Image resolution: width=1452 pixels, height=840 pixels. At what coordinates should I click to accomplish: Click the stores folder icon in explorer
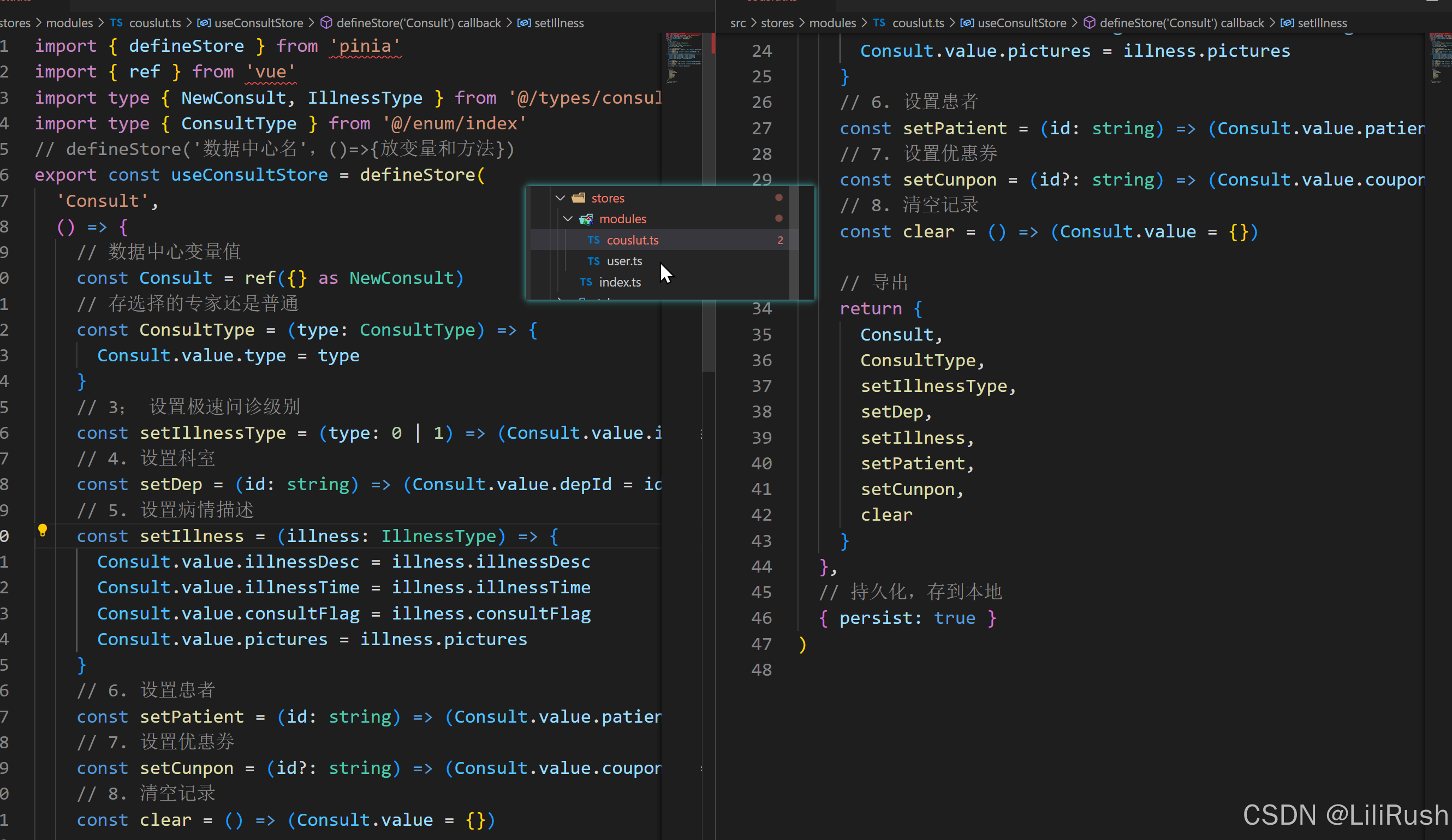[x=579, y=198]
